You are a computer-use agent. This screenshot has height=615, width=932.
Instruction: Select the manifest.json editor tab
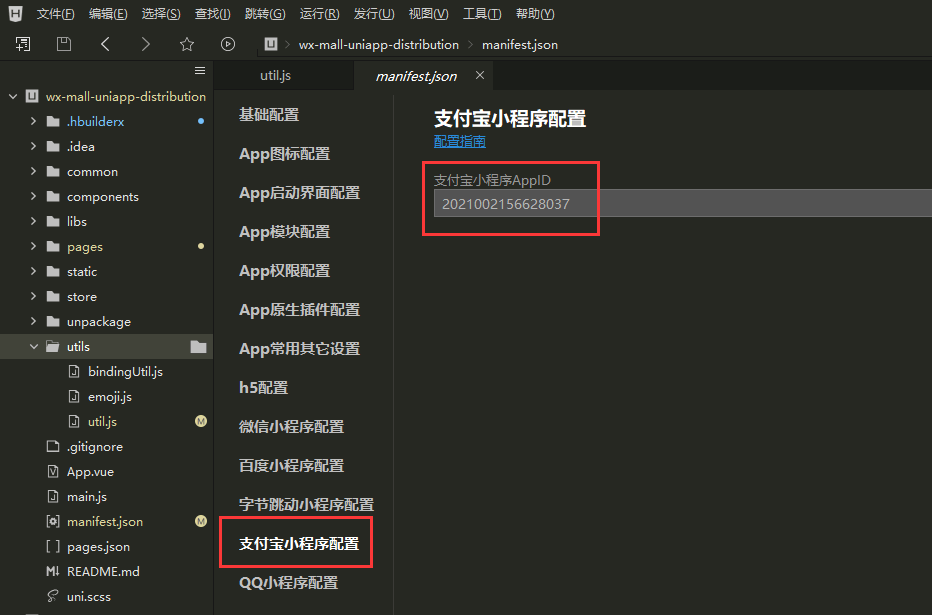[x=416, y=76]
